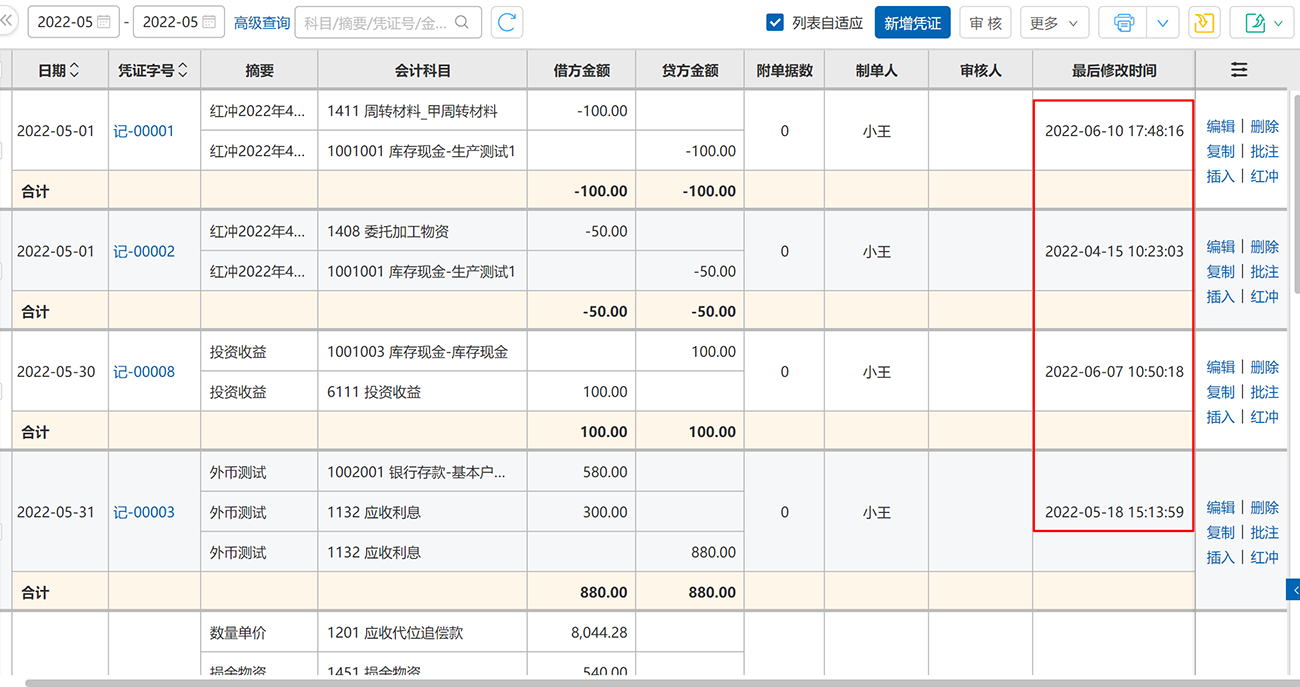
Task: Open voucher 记-00008 link
Action: point(144,372)
